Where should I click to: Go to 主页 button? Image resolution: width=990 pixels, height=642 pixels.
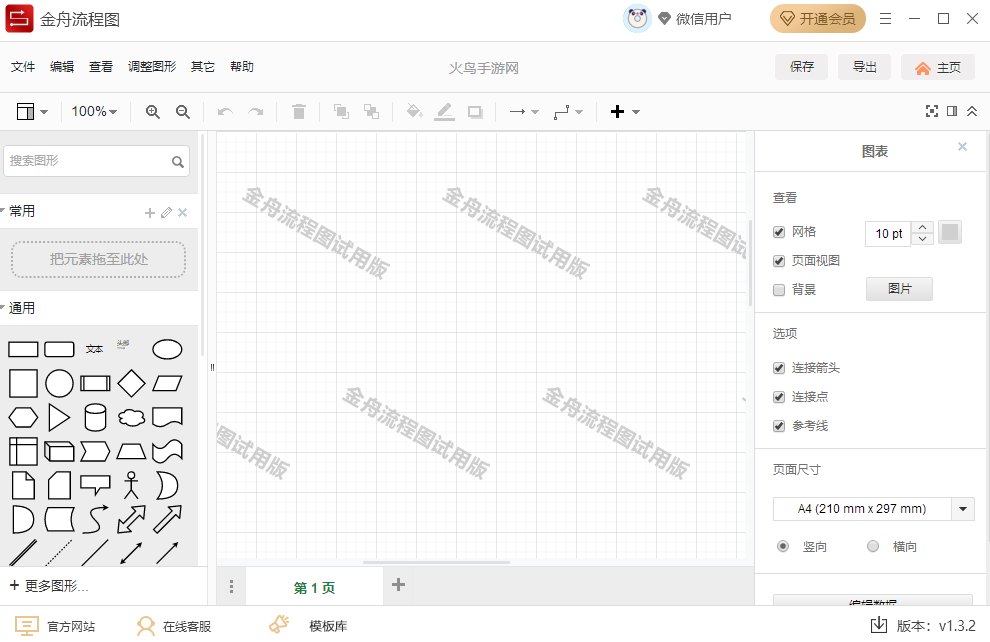(938, 68)
